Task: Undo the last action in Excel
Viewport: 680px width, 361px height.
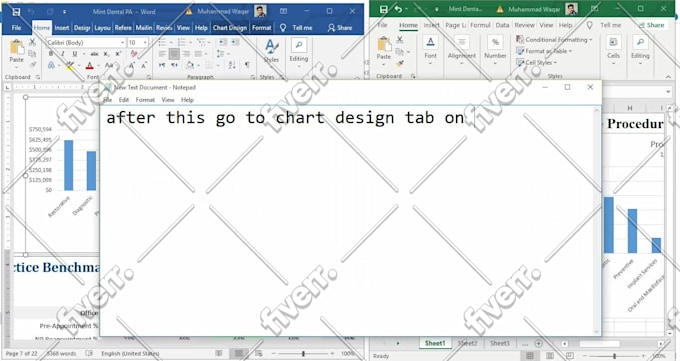Action: (x=398, y=9)
